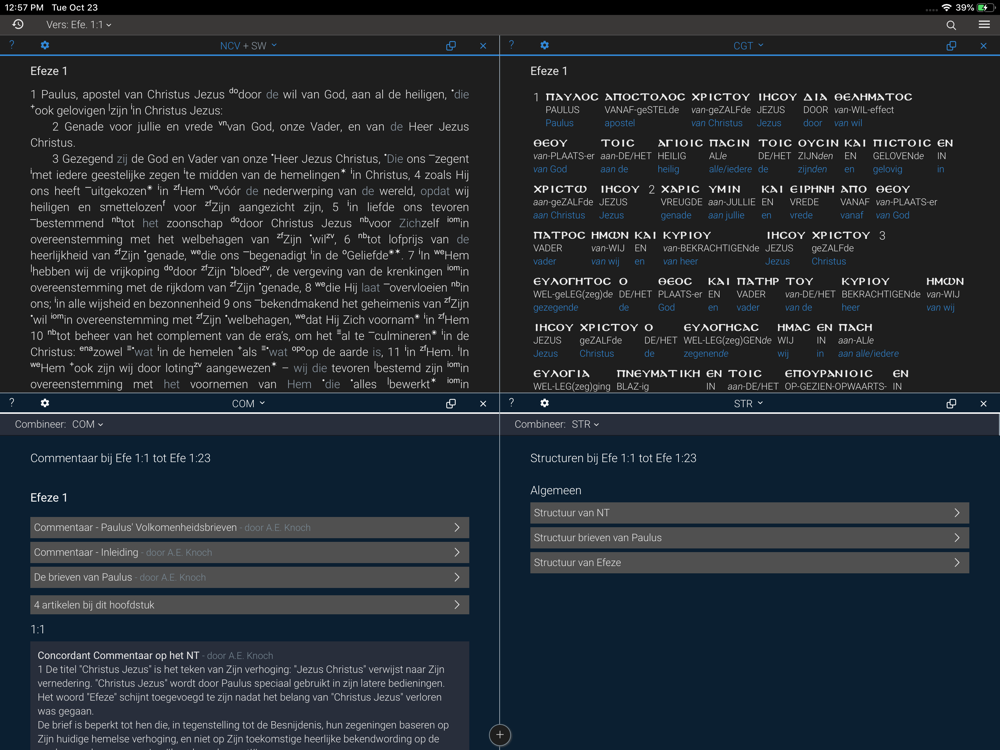The width and height of the screenshot is (1000, 750).
Task: Open settings gear of STR panel
Action: point(544,403)
